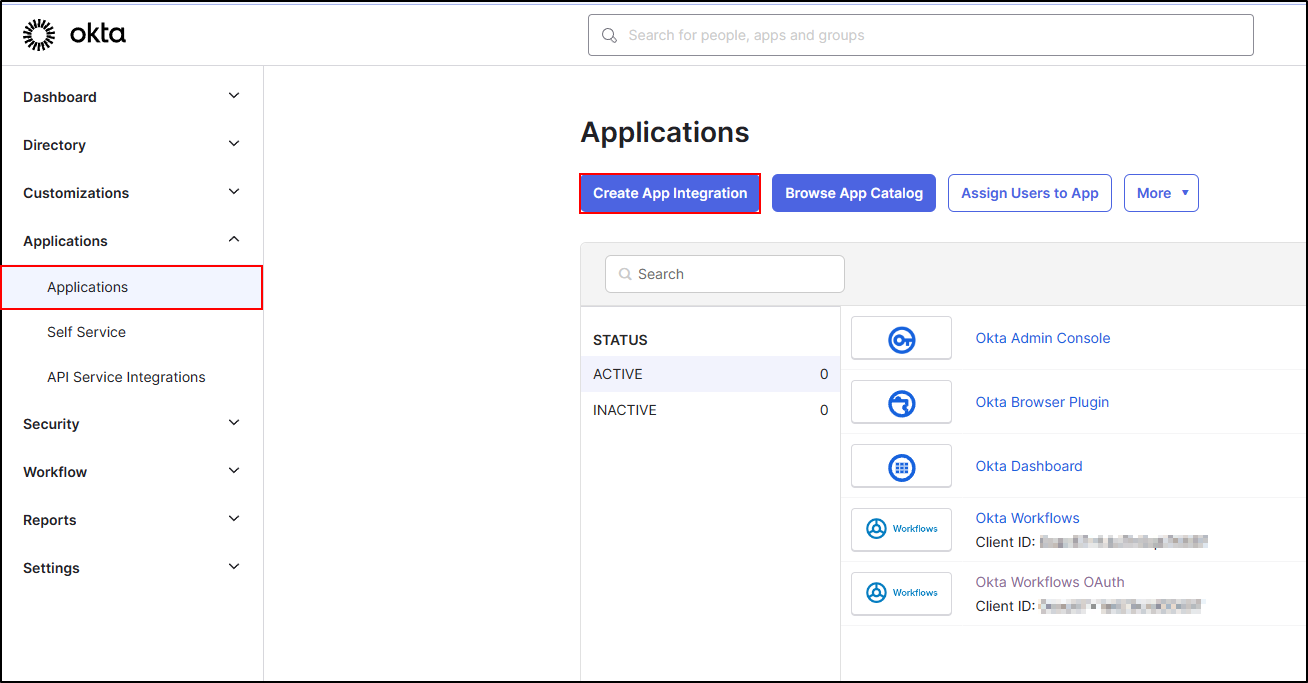Click the Okta Workflows OAuth app icon
1308x683 pixels.
[901, 593]
